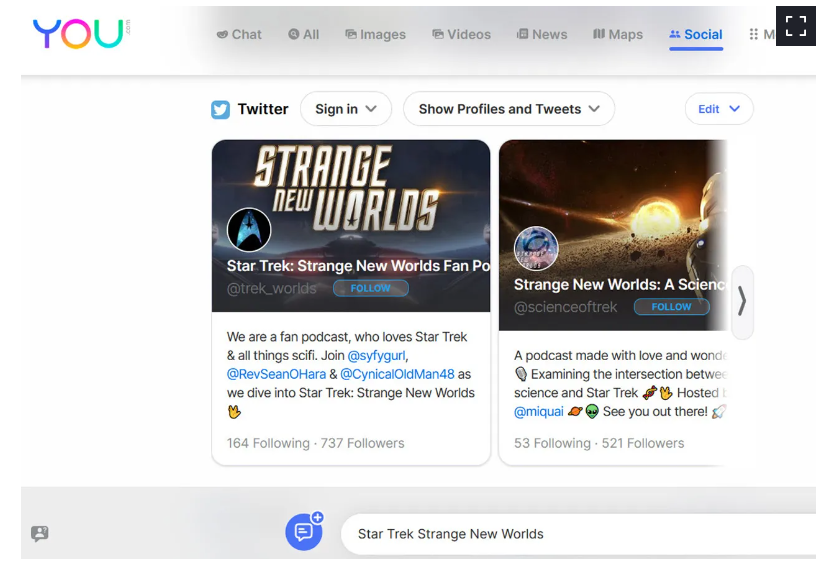Open Show Profiles and Tweets dropdown
This screenshot has width=822, height=570.
(509, 109)
